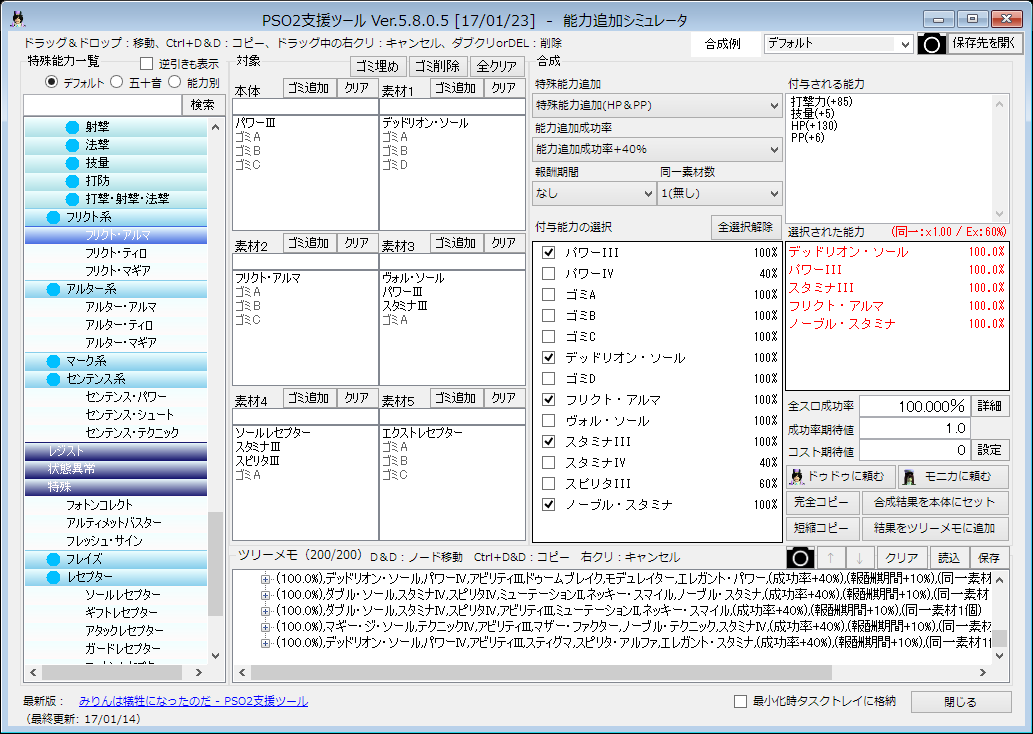Viewport: 1033px width, 734px height.
Task: Uncheck パワーIII ability checkbox
Action: point(548,252)
